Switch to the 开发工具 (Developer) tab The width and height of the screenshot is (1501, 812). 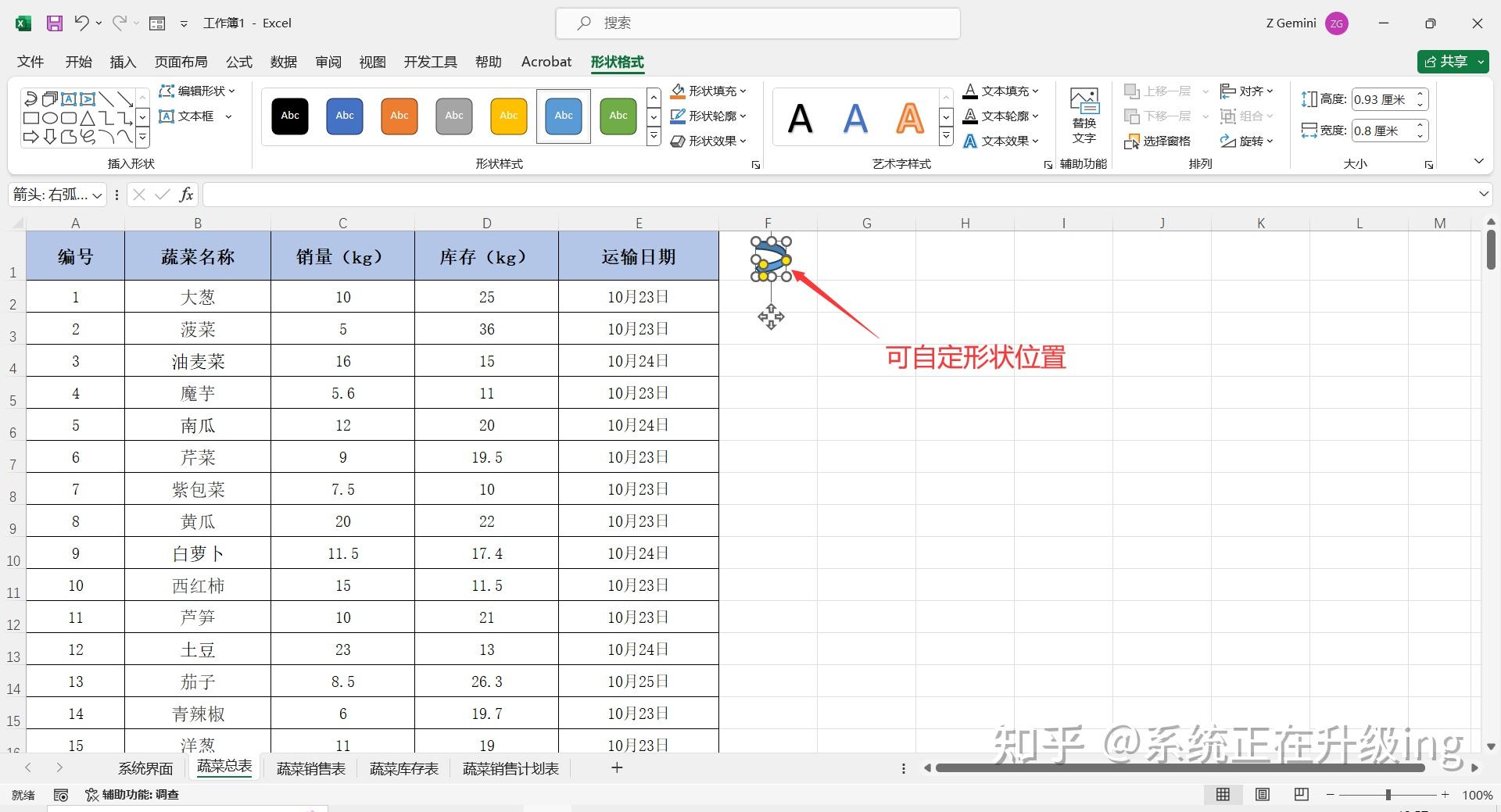pyautogui.click(x=431, y=62)
